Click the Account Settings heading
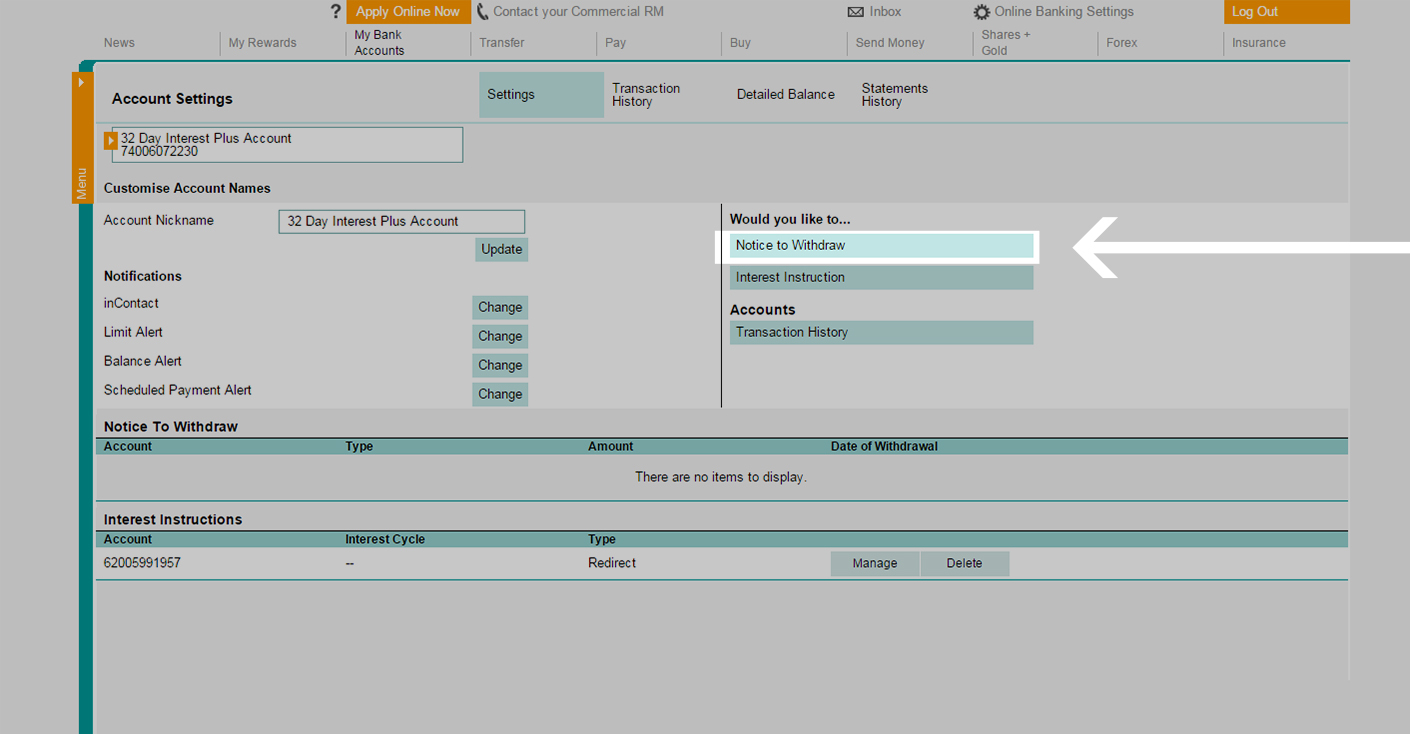 [x=172, y=99]
